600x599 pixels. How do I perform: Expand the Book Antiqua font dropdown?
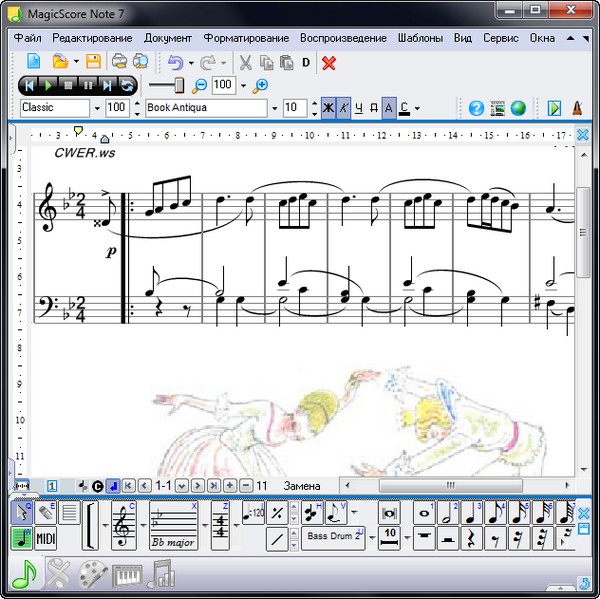click(274, 108)
